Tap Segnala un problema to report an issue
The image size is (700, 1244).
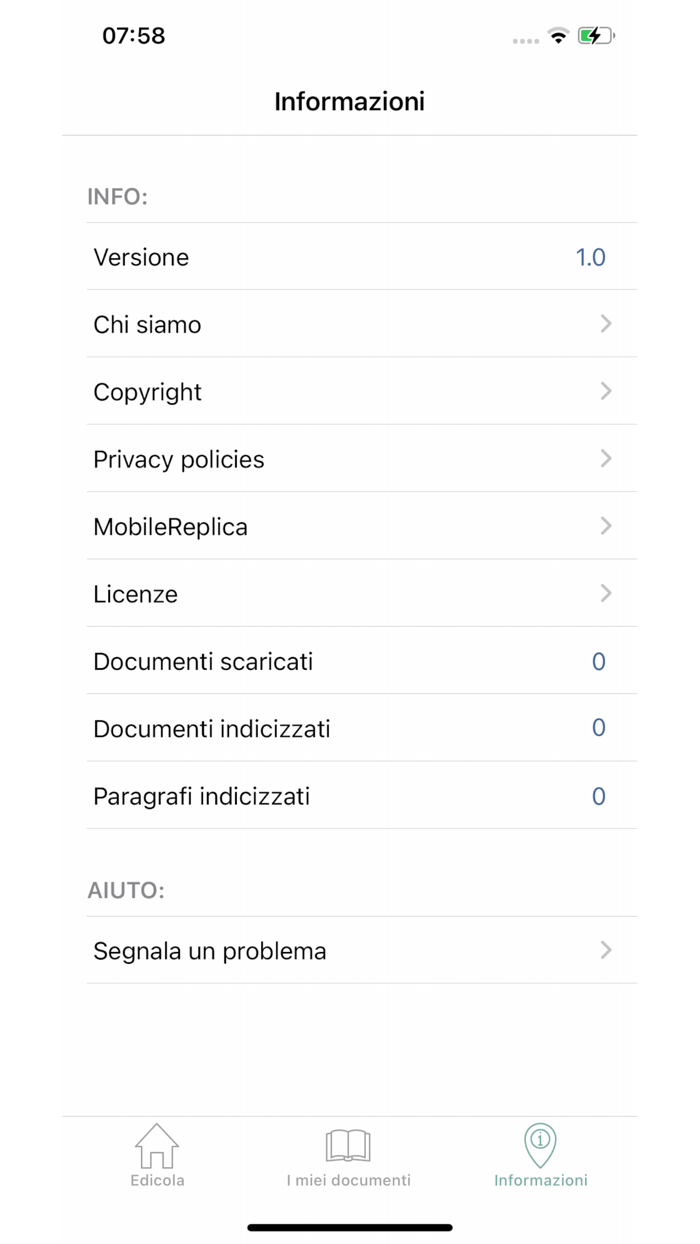(x=350, y=951)
